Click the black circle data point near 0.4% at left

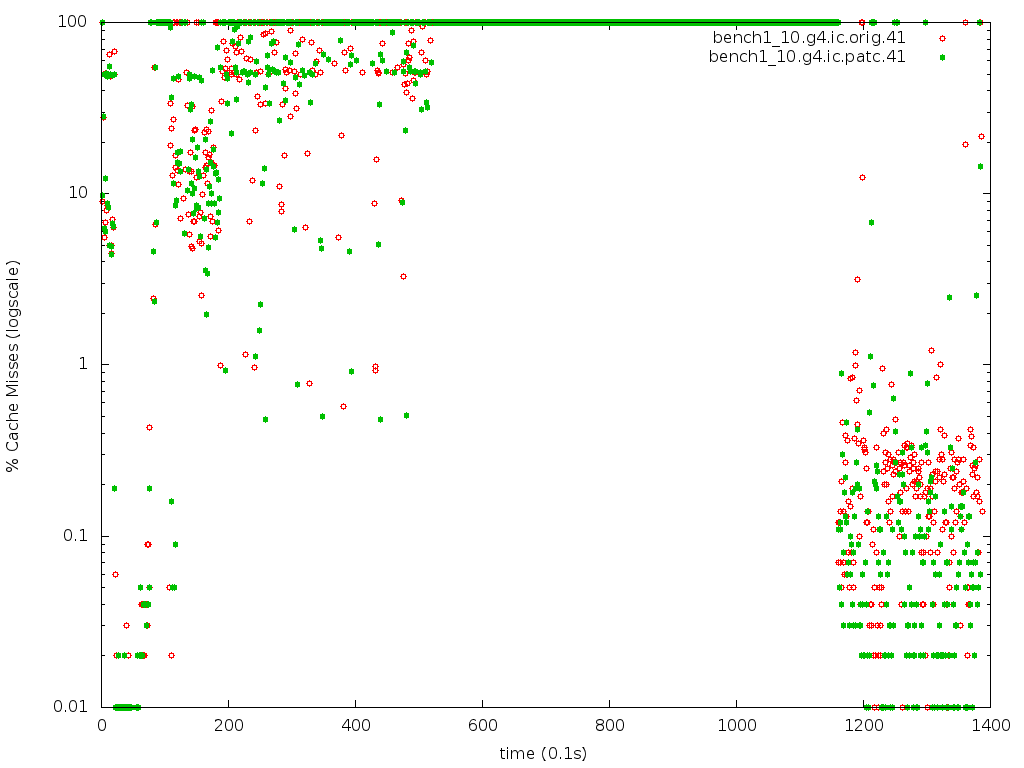tap(149, 427)
